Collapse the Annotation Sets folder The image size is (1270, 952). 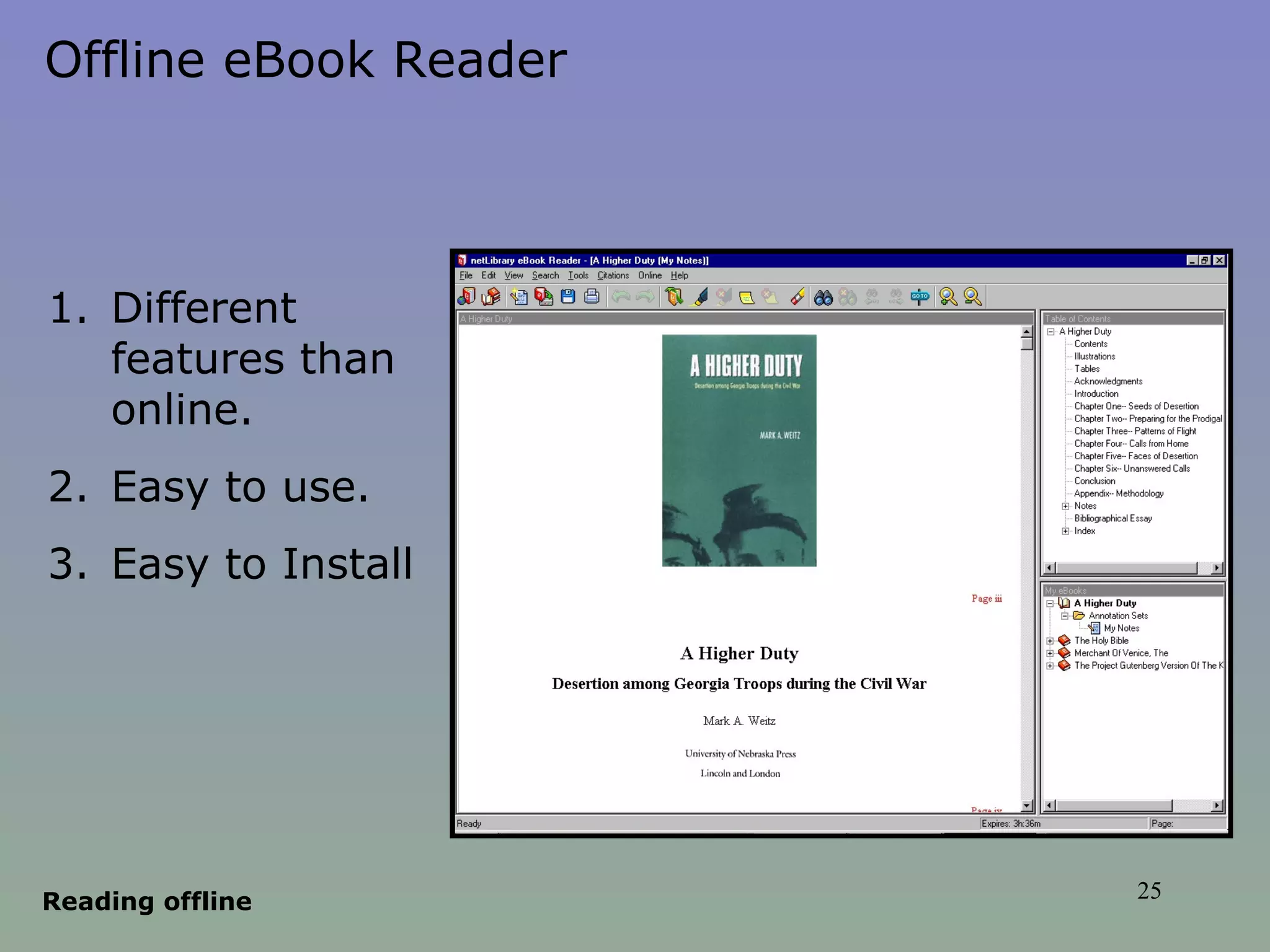[x=1065, y=616]
